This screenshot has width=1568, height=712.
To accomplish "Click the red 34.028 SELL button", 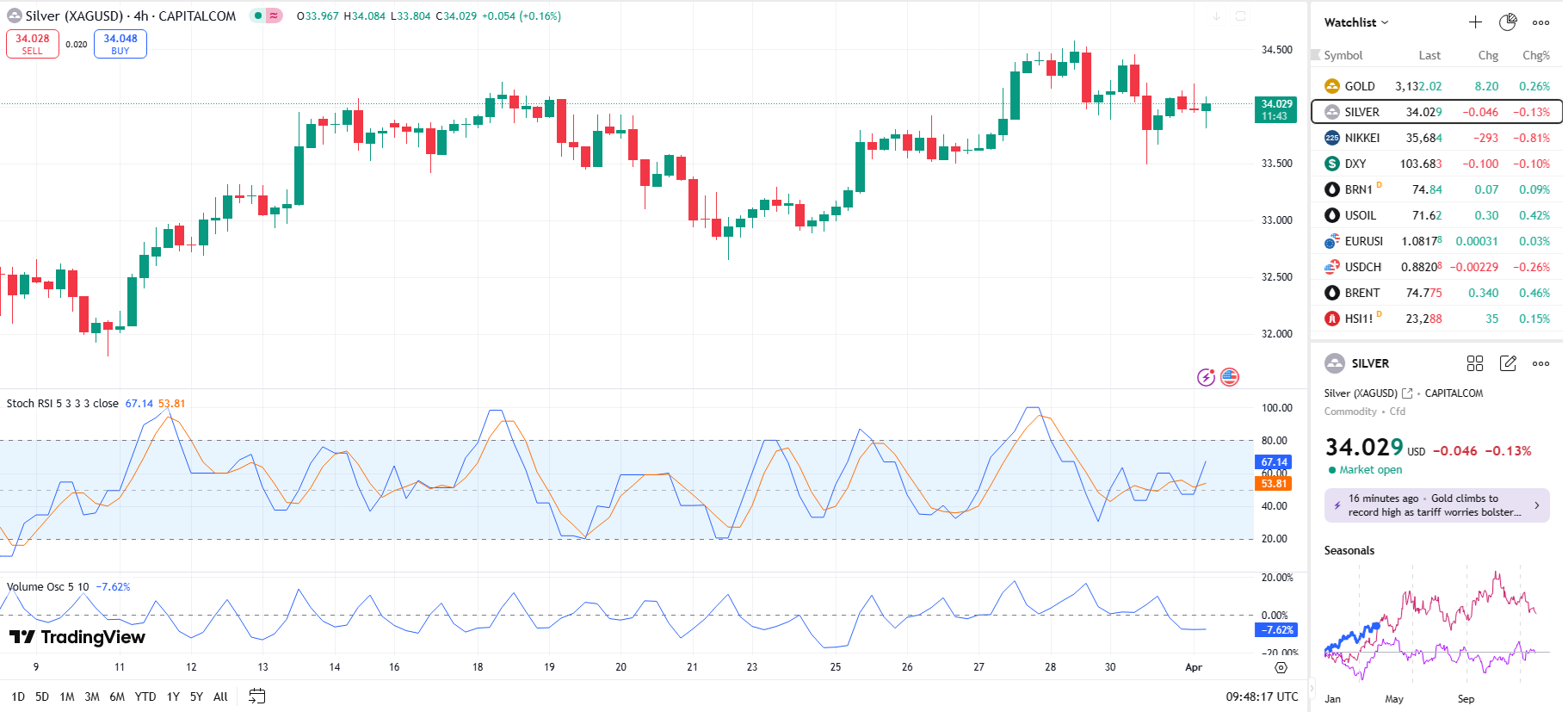I will (x=33, y=44).
